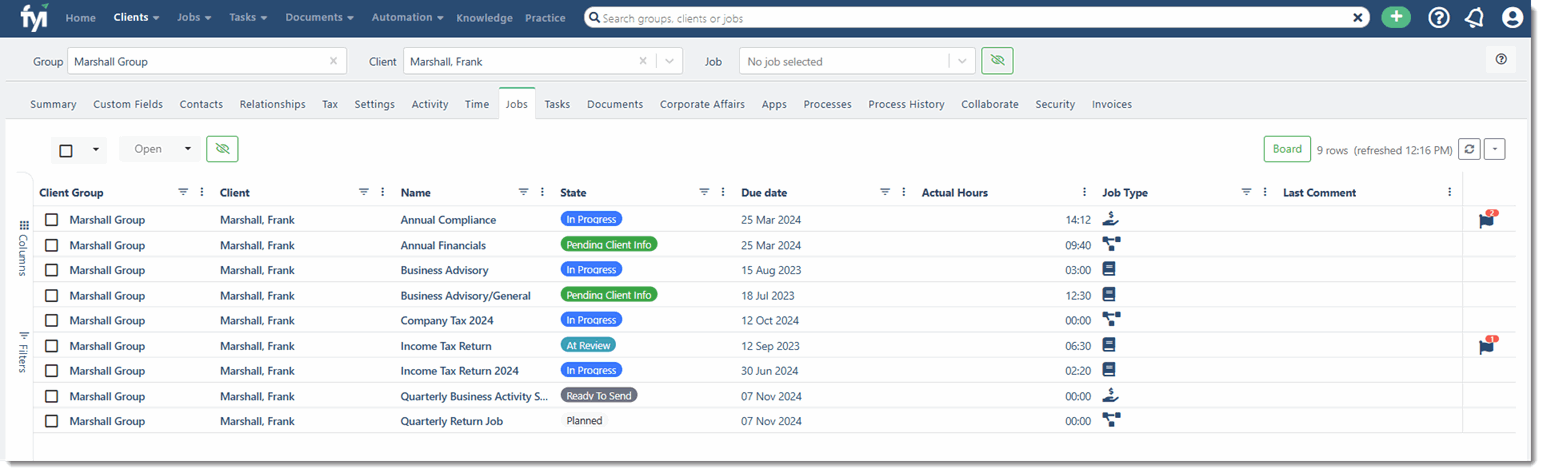
Task: Click the green plus create button
Action: point(1396,17)
